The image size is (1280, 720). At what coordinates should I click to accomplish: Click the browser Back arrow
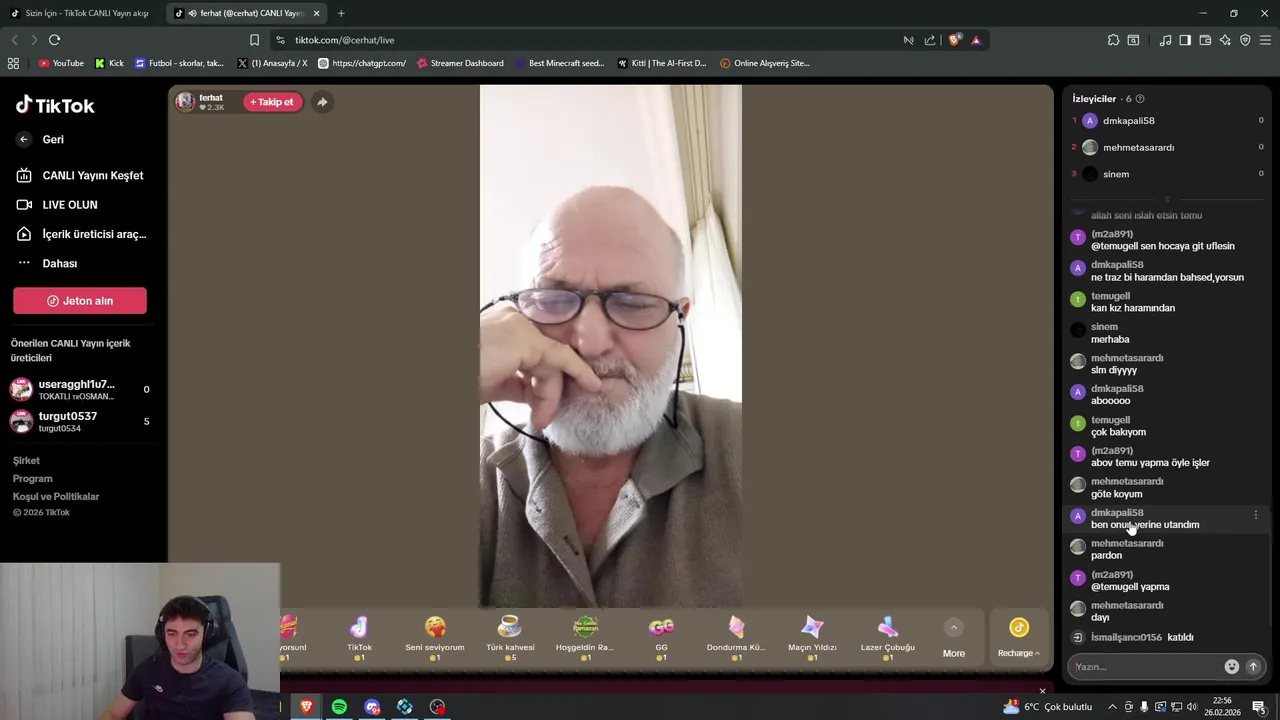pos(14,40)
